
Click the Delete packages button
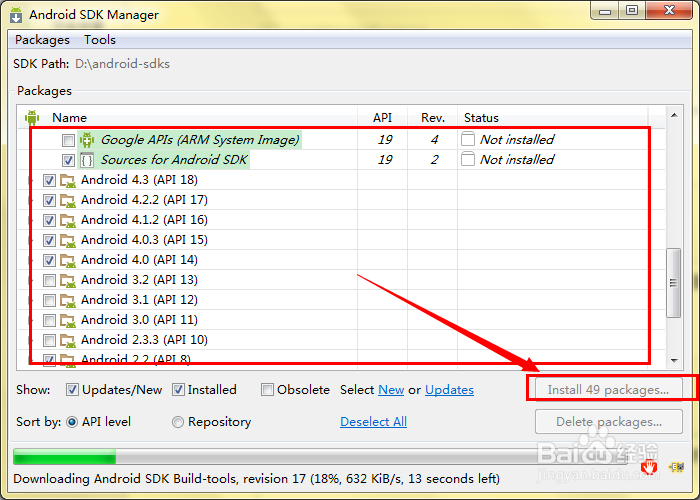pyautogui.click(x=608, y=422)
